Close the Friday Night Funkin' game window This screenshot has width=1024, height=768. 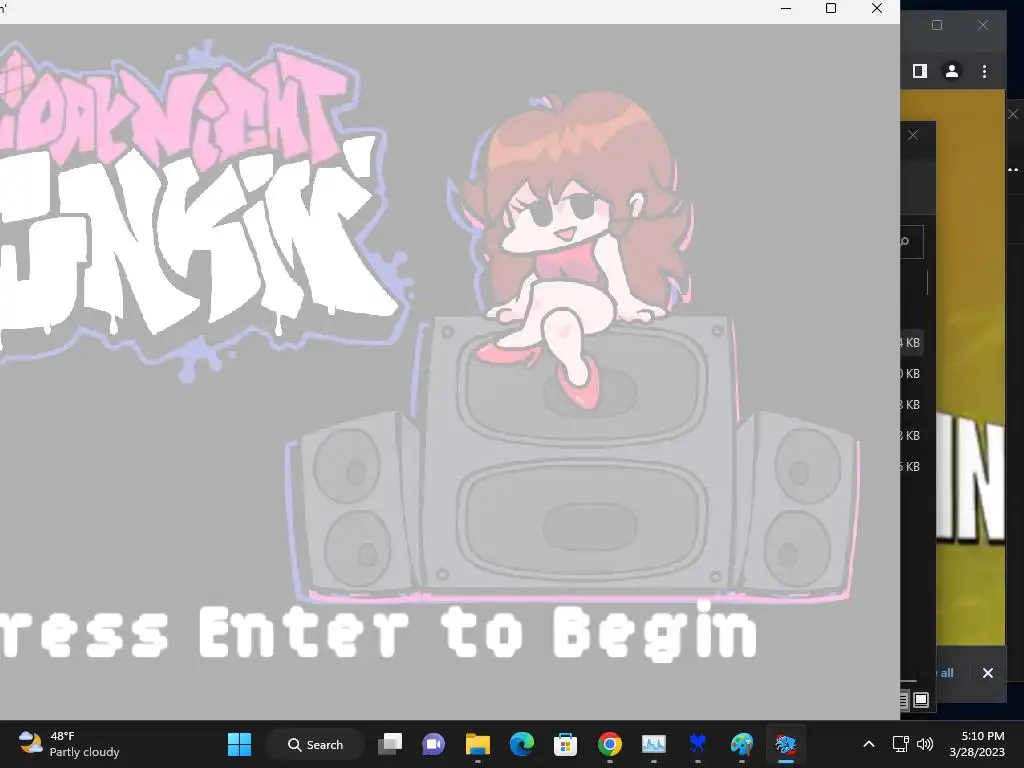tap(877, 8)
